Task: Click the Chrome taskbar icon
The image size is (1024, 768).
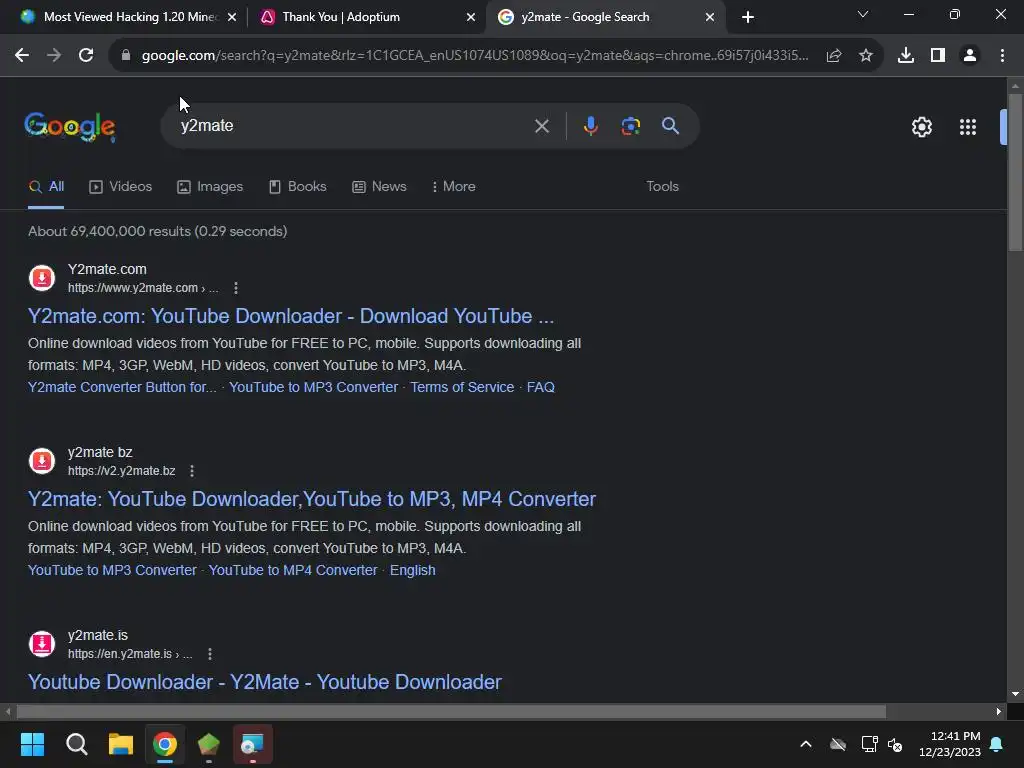Action: tap(165, 744)
